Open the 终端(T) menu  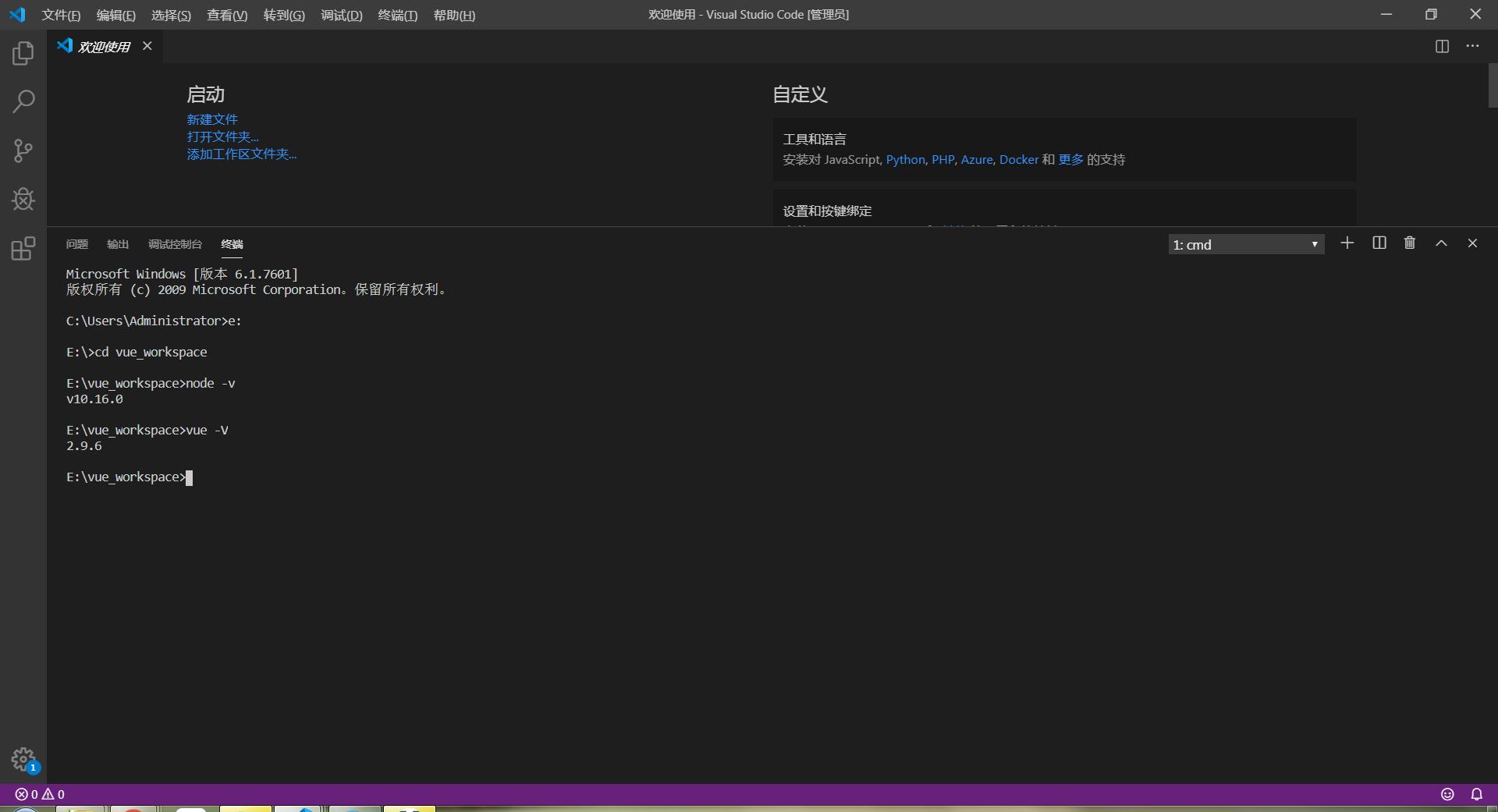[x=398, y=15]
